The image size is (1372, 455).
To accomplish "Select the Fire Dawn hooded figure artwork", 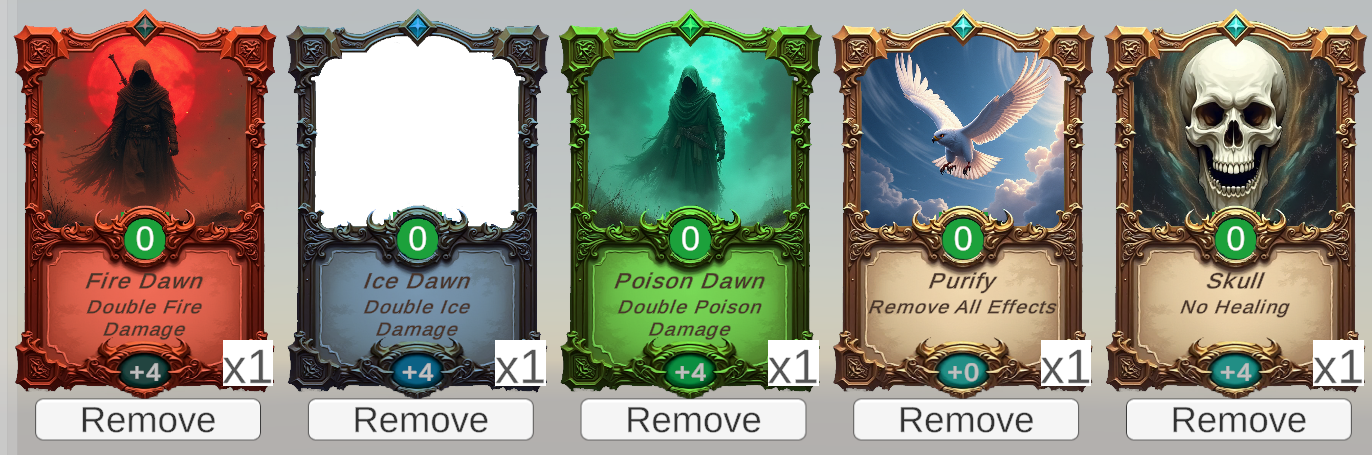I will click(x=145, y=130).
